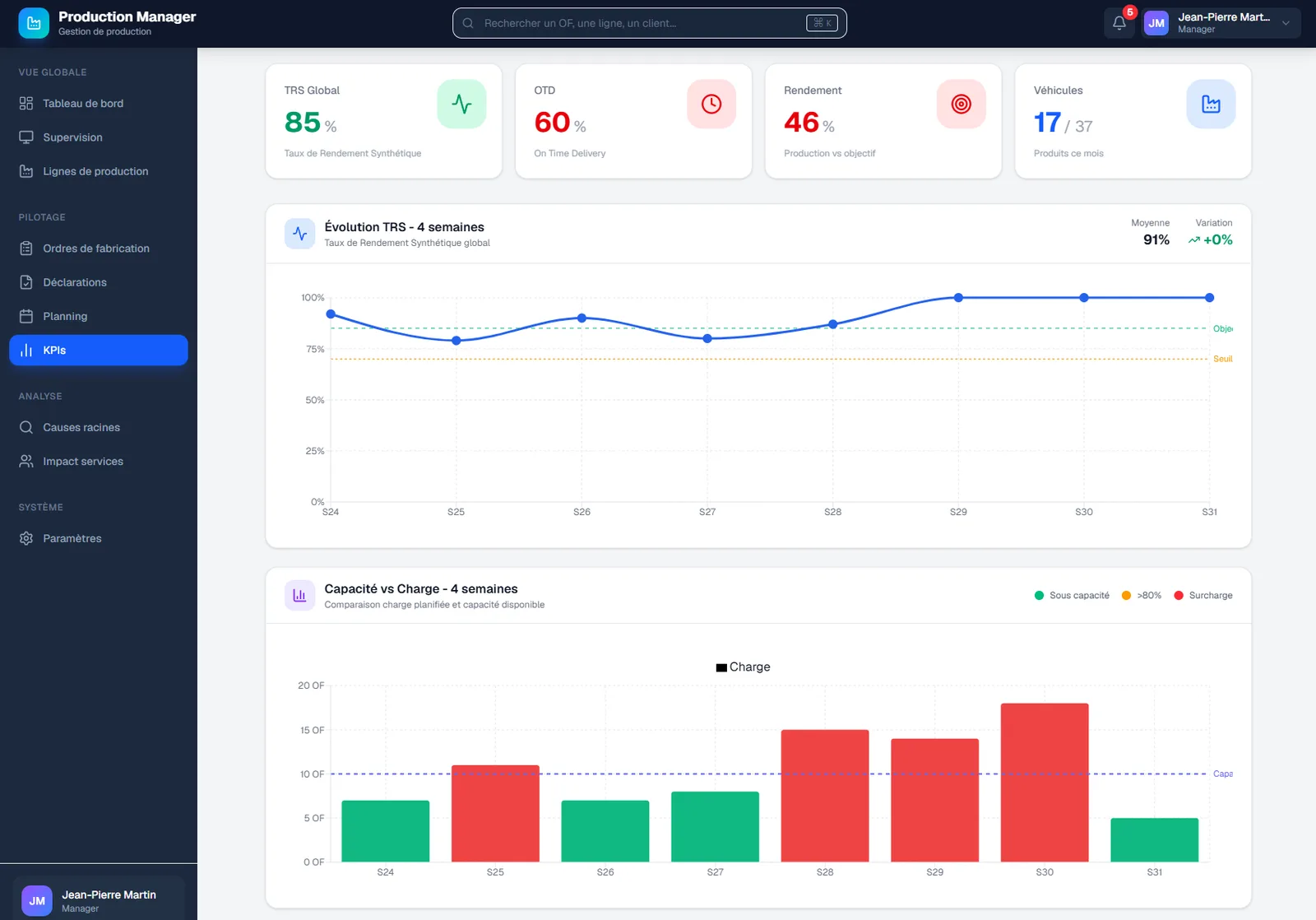
Task: Click the Causes racines magnifier icon
Action: (26, 427)
